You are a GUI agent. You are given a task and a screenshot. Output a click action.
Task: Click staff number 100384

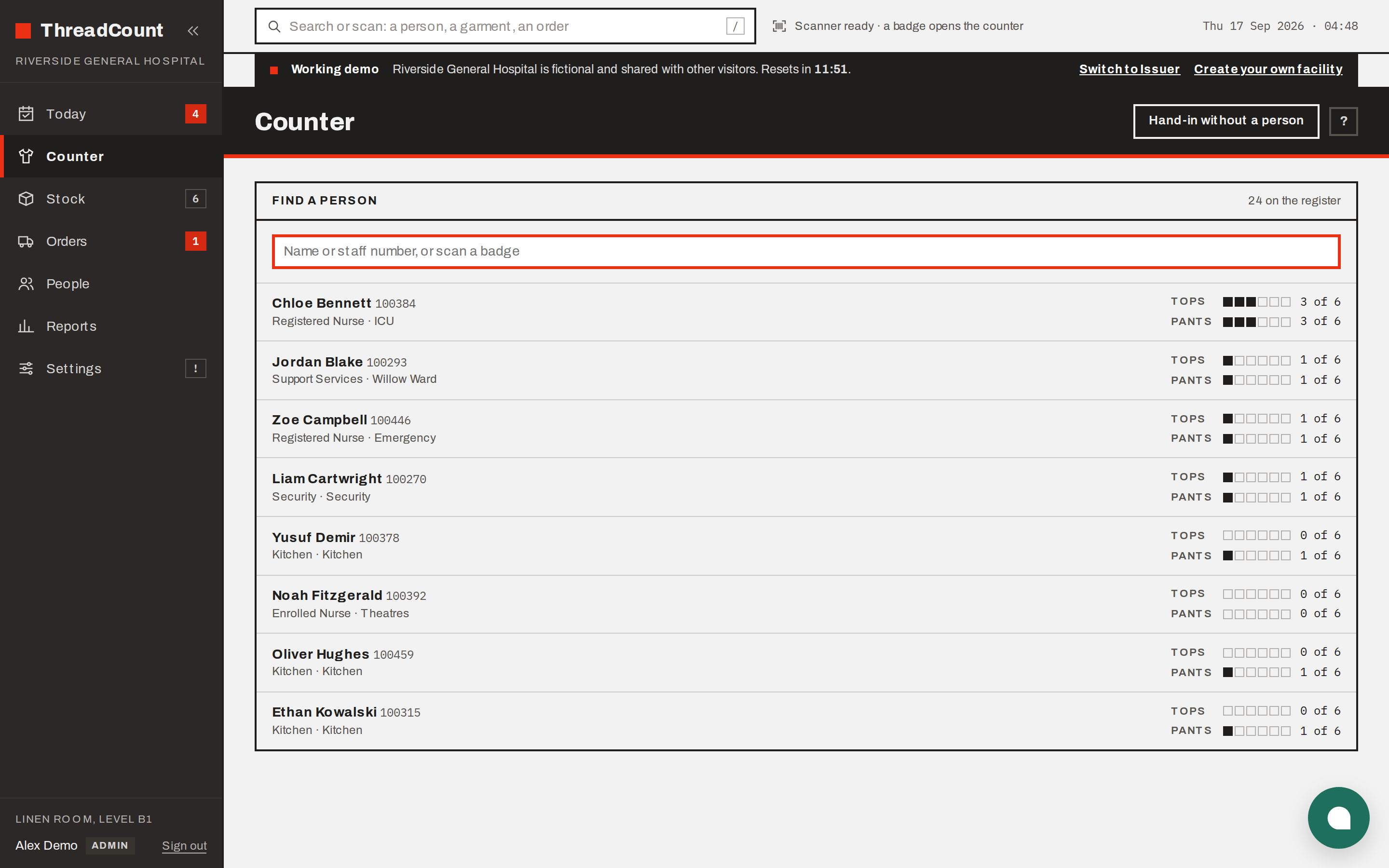[x=395, y=304]
